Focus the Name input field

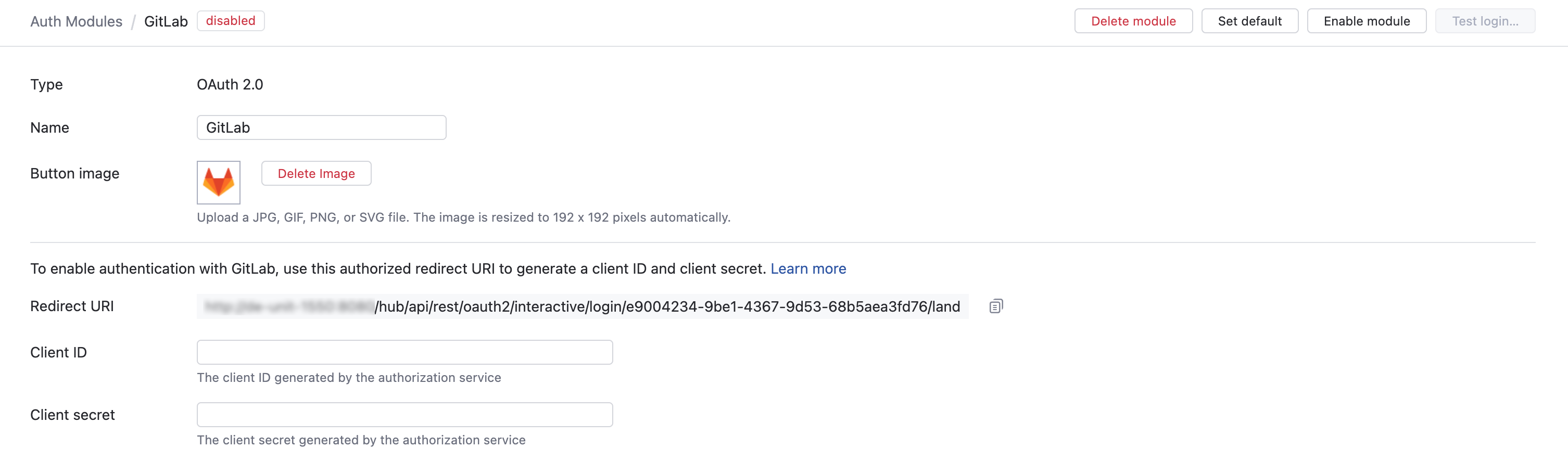point(321,127)
